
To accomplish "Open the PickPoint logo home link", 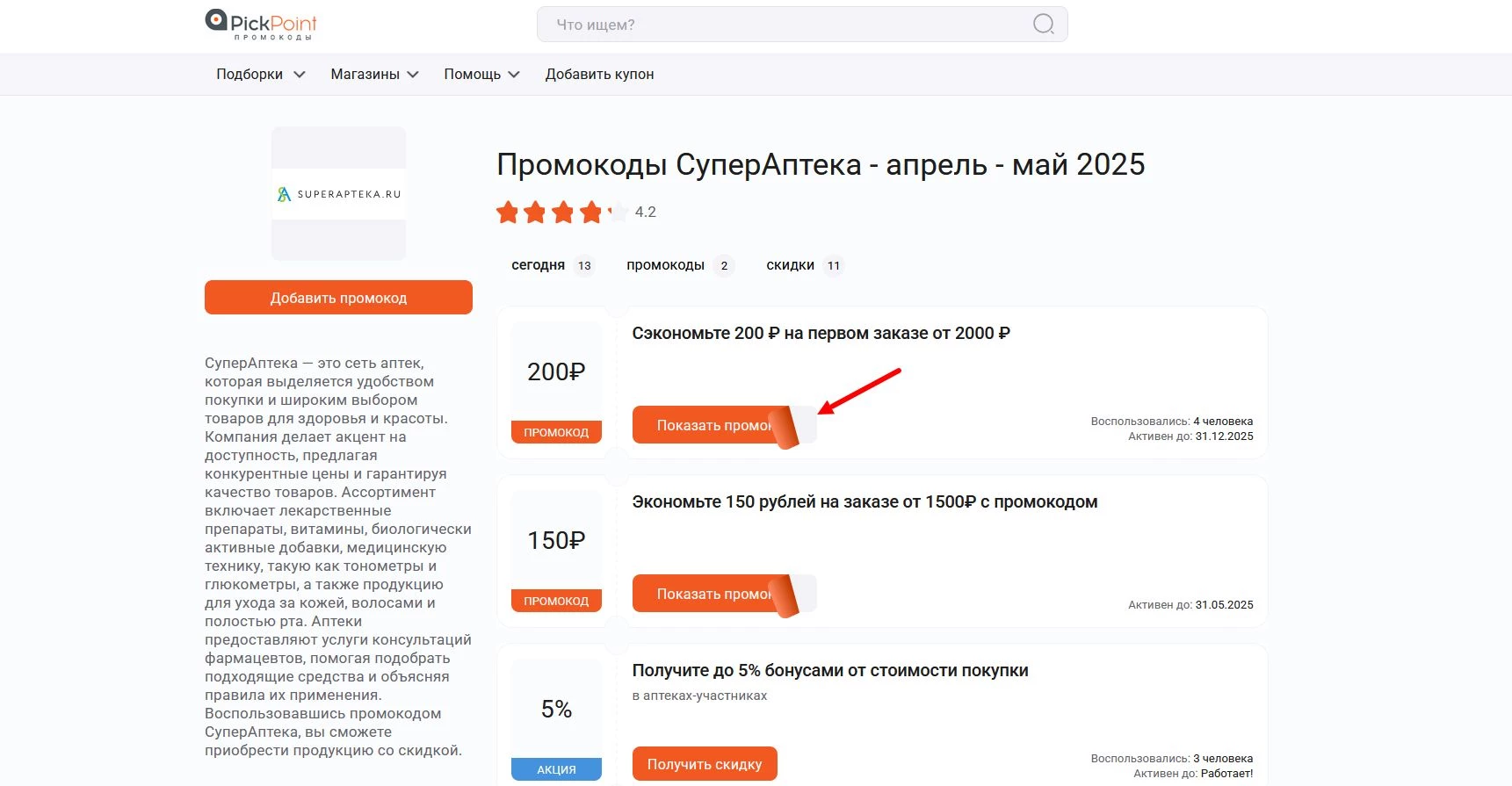I will pos(261,25).
